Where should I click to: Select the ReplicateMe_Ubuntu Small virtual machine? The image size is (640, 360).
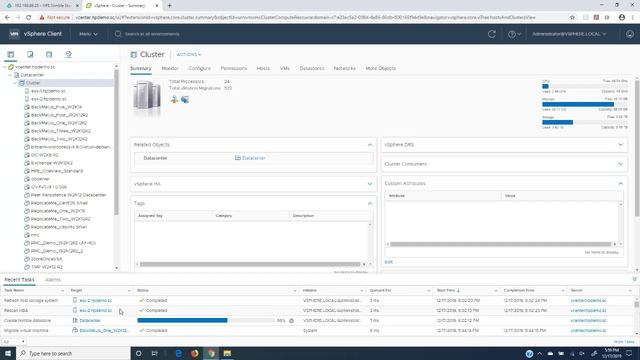[x=59, y=227]
